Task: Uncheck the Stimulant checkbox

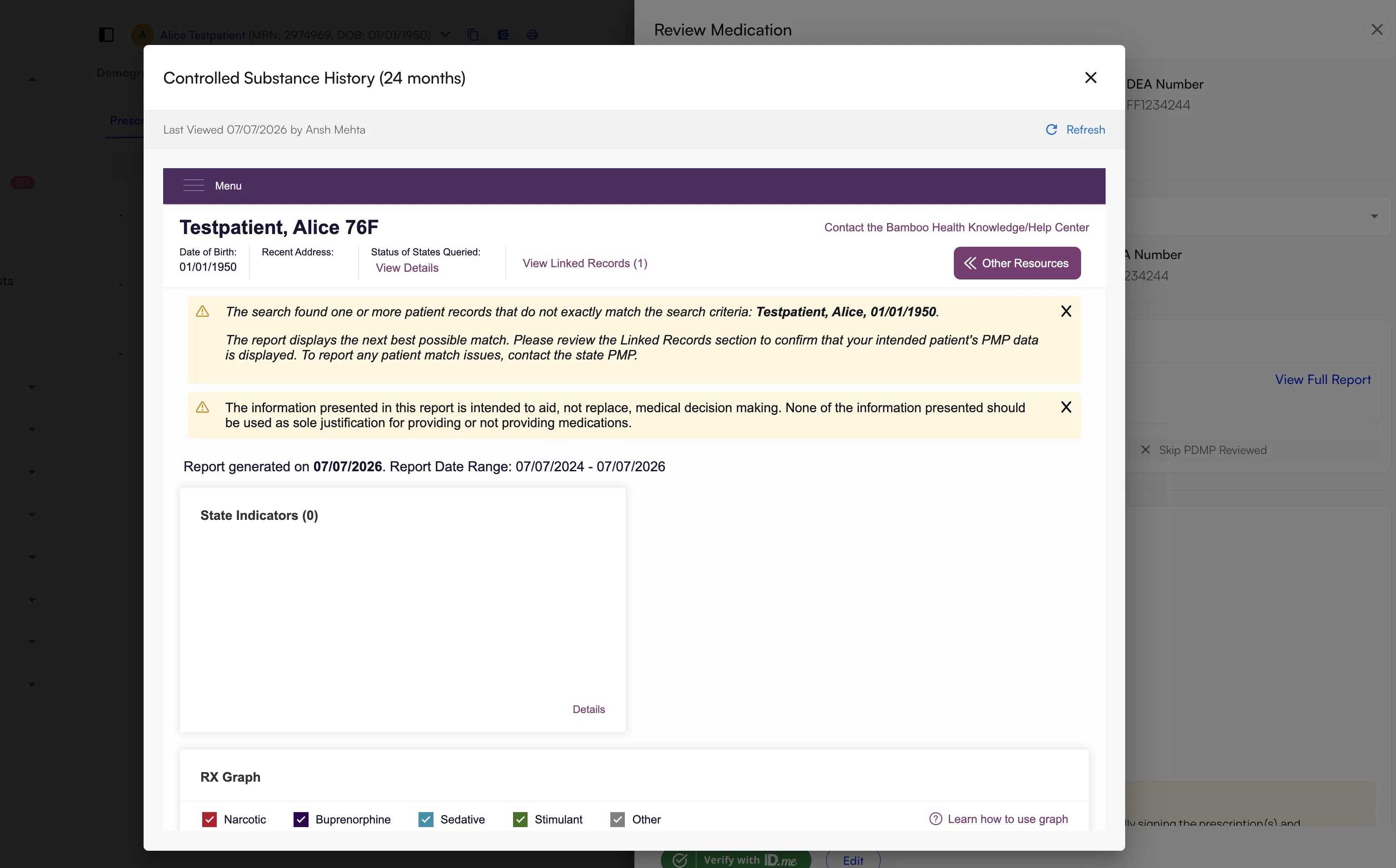Action: click(520, 819)
